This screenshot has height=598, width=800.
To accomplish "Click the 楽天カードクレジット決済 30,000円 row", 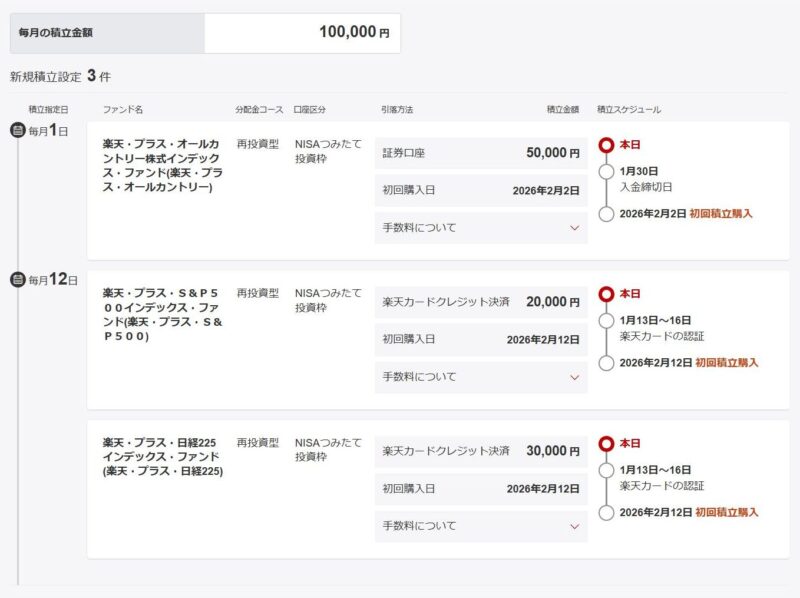I will click(480, 451).
